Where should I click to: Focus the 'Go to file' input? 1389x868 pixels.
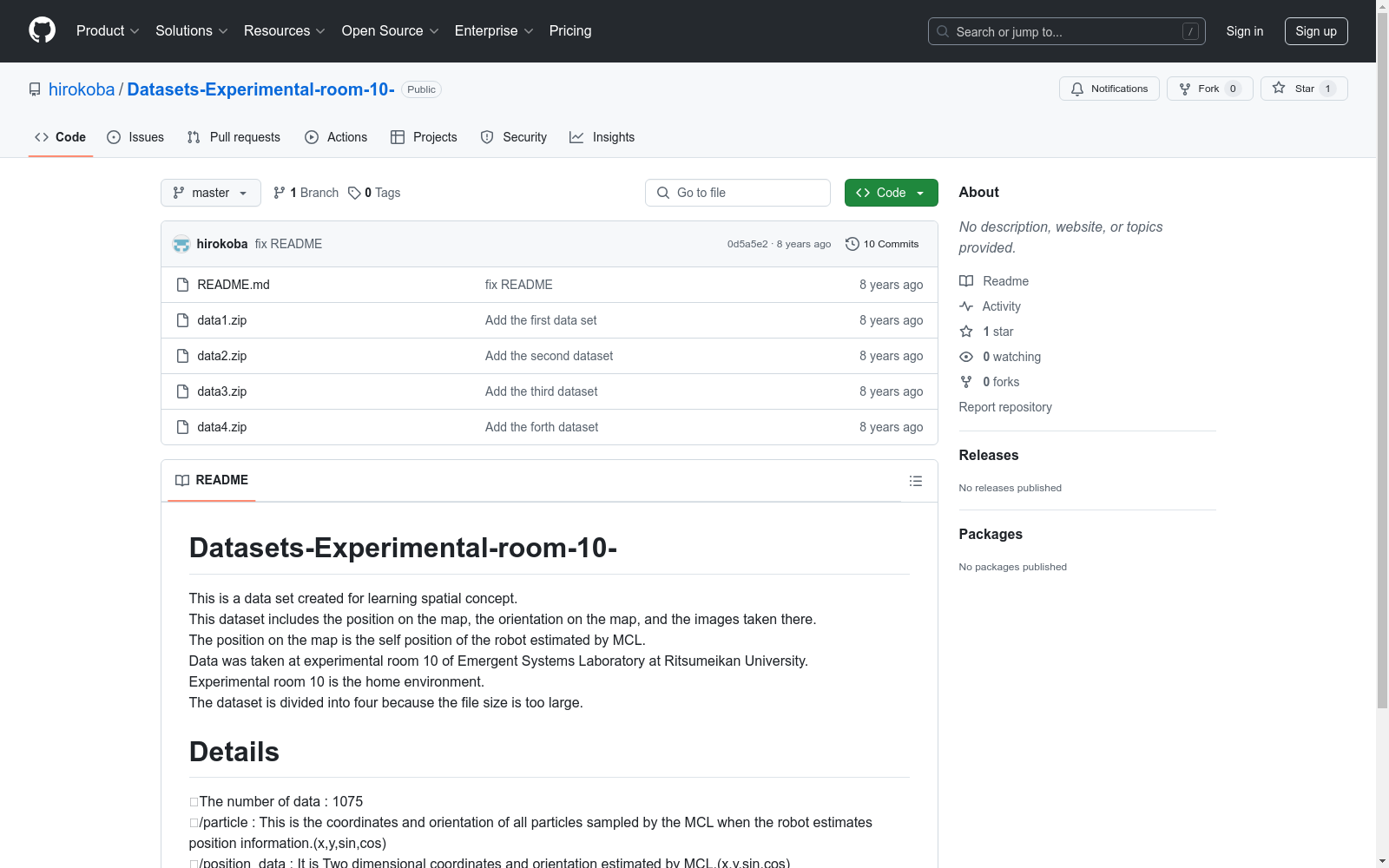(738, 193)
